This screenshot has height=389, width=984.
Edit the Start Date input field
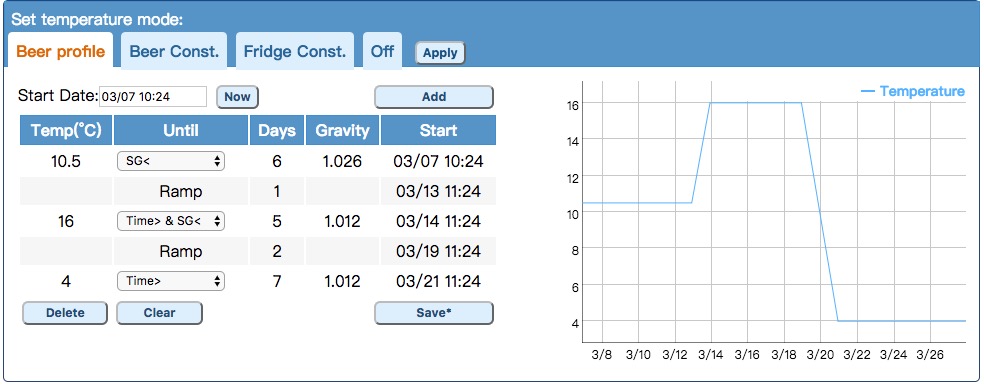click(x=153, y=97)
